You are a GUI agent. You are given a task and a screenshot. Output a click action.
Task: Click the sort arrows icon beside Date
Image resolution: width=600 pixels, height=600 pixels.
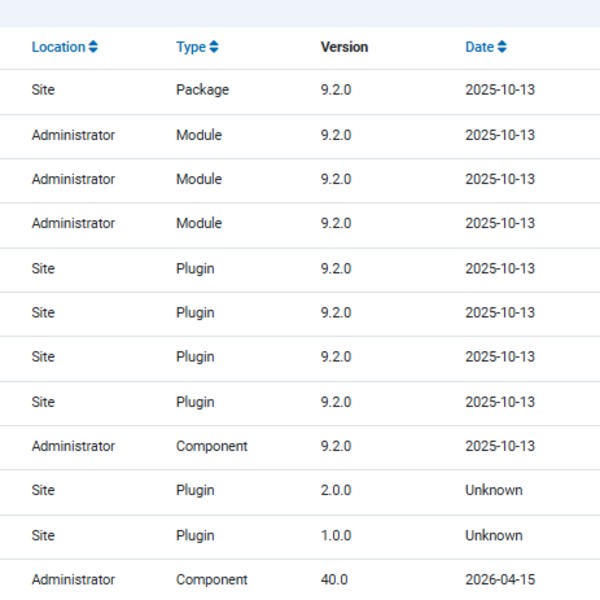tap(502, 47)
